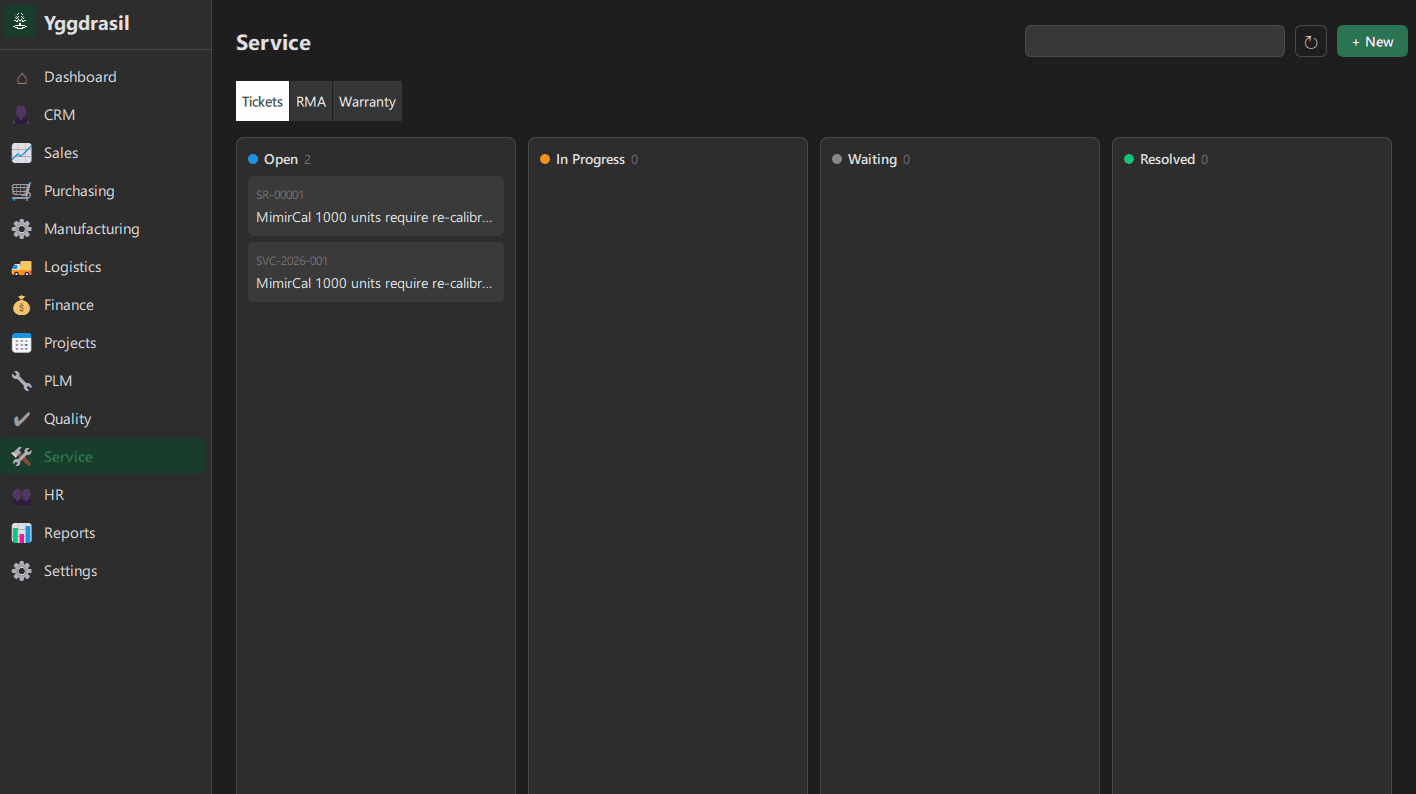Select the PLM wrench icon
1416x794 pixels.
pyautogui.click(x=21, y=380)
